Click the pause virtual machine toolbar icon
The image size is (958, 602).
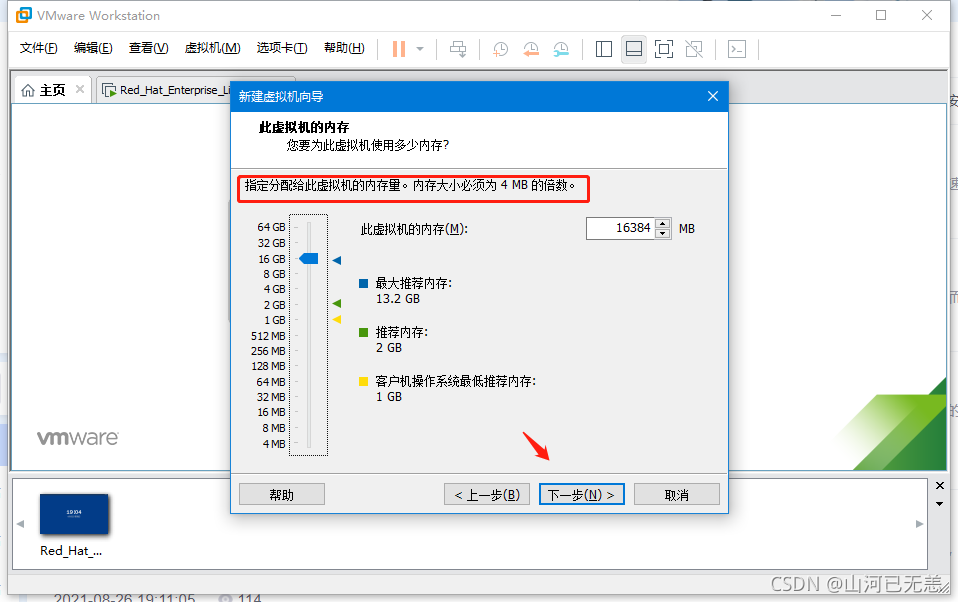(399, 49)
